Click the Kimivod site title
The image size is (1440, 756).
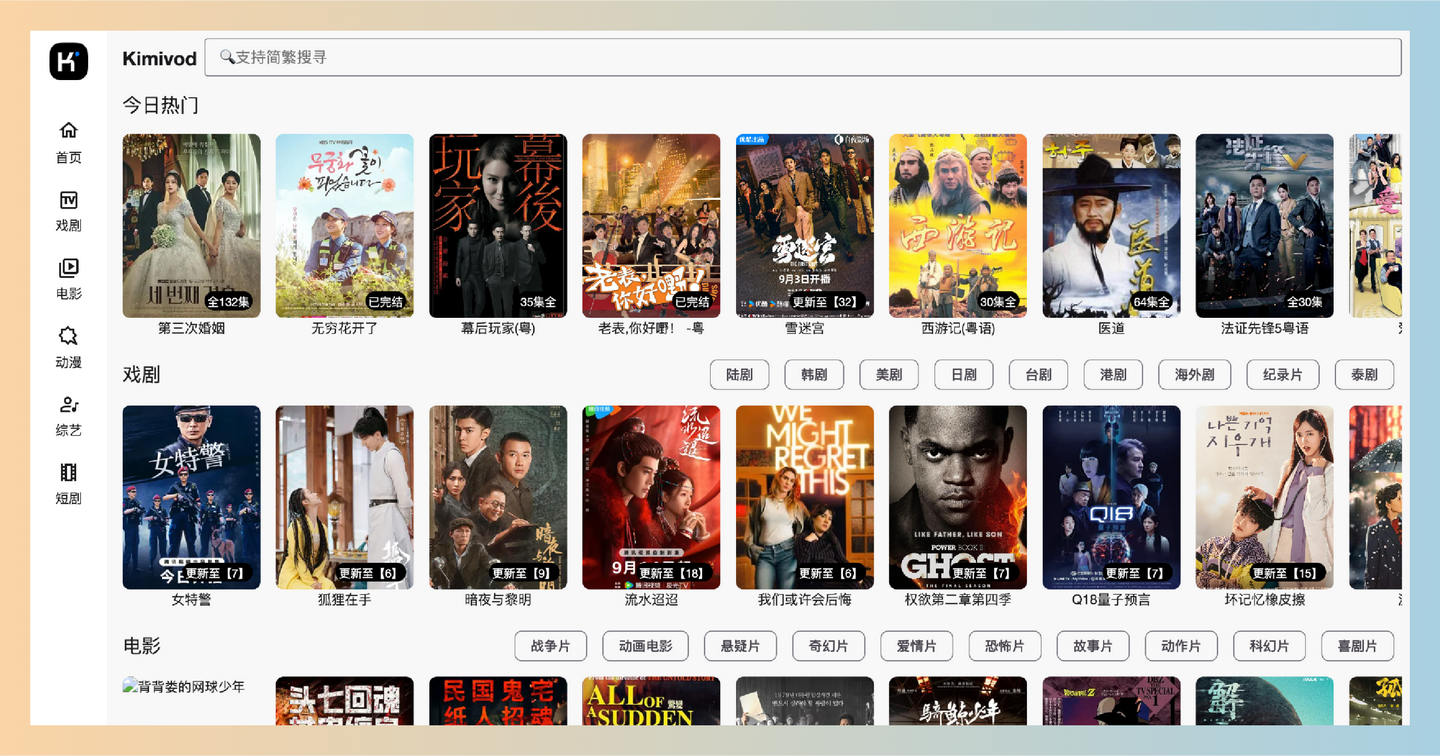159,58
